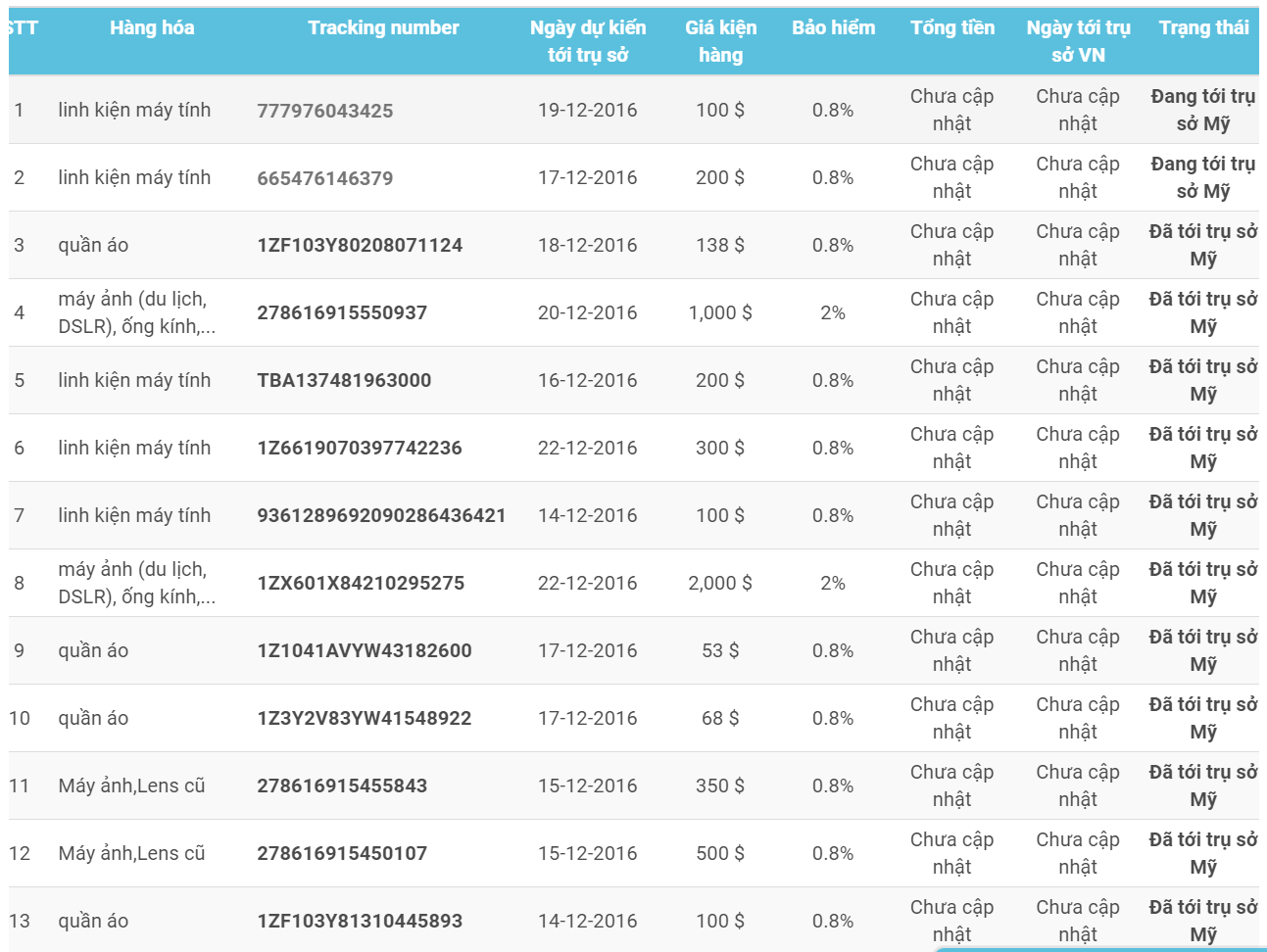Click Tổng tiền Chưa cập nhật in row 5

951,380
